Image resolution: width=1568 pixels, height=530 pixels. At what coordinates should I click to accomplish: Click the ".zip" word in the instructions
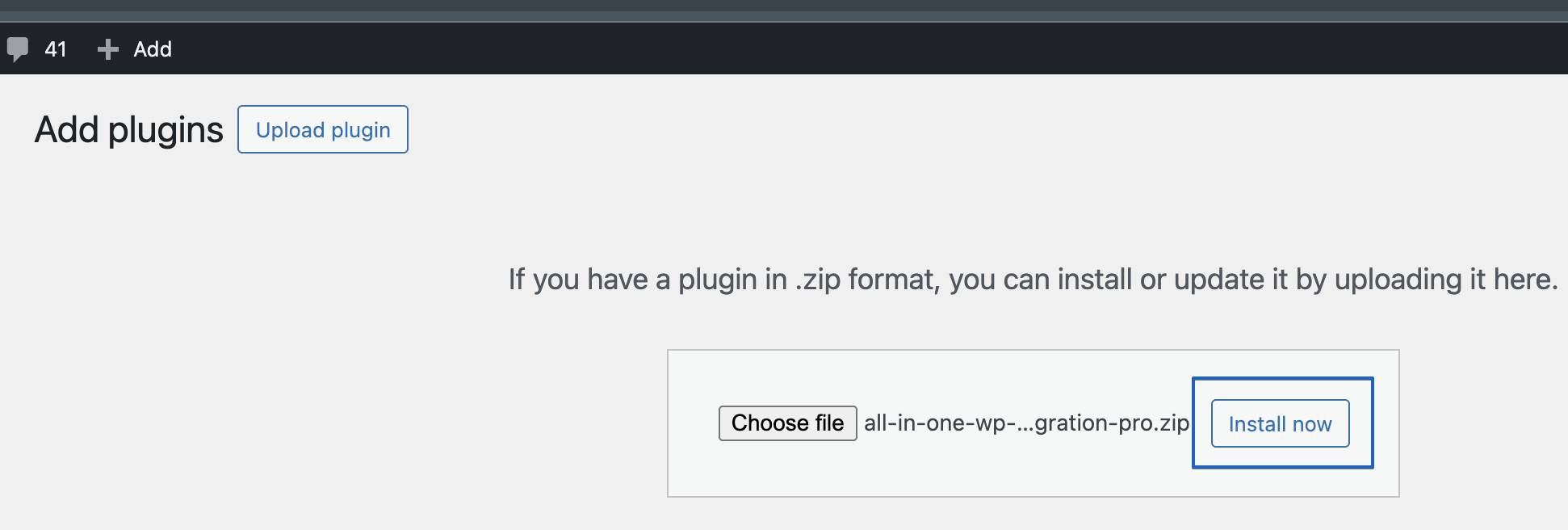coord(818,280)
